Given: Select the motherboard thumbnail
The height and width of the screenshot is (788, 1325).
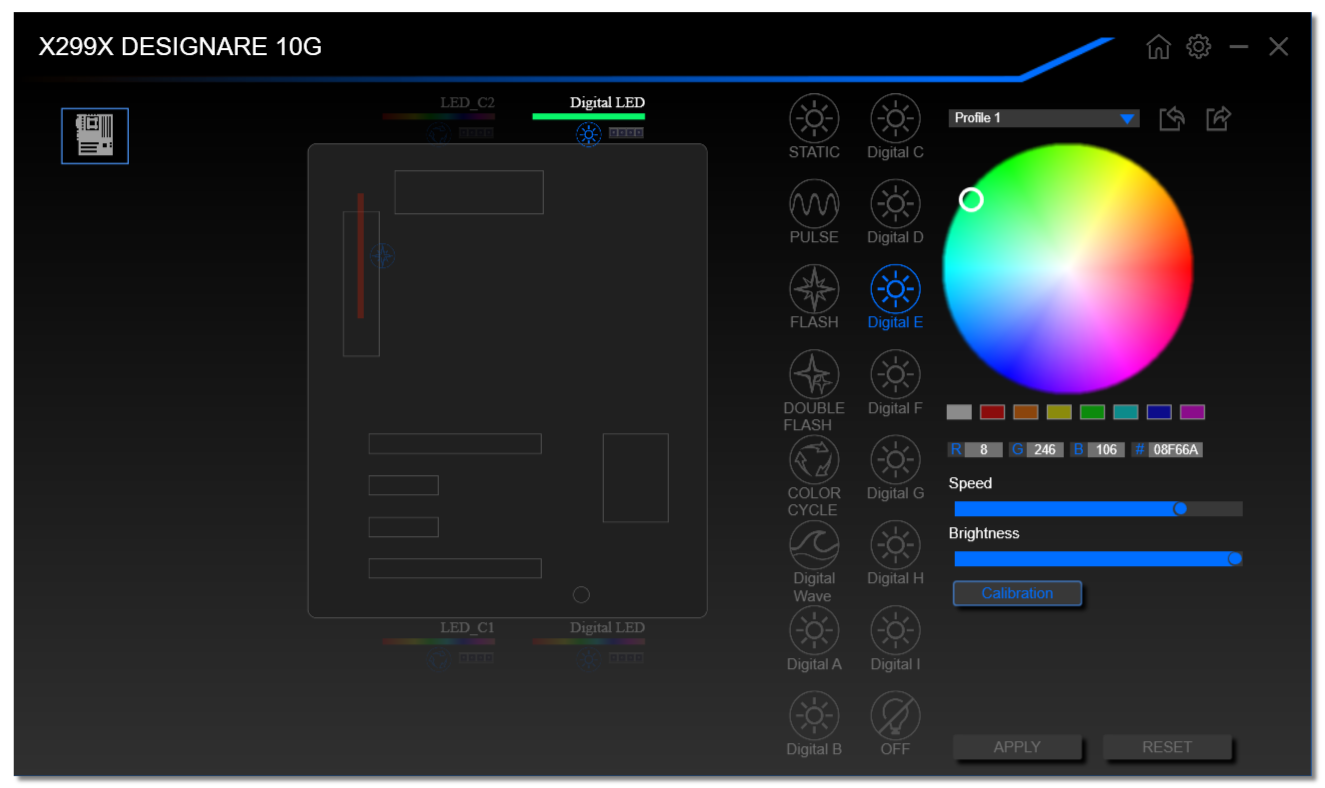Looking at the screenshot, I should (95, 136).
